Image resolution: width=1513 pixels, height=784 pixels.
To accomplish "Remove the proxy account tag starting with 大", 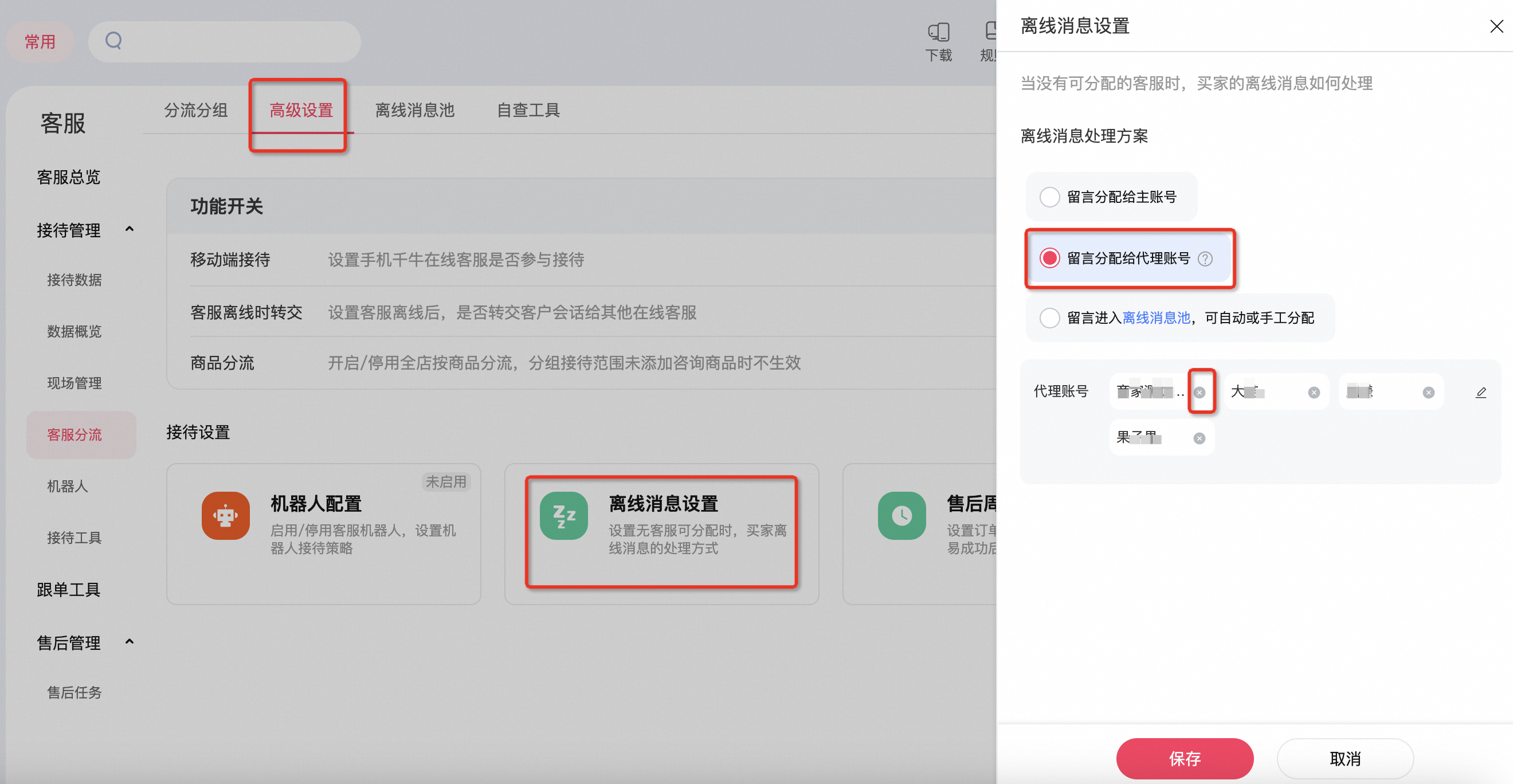I will coord(1314,393).
